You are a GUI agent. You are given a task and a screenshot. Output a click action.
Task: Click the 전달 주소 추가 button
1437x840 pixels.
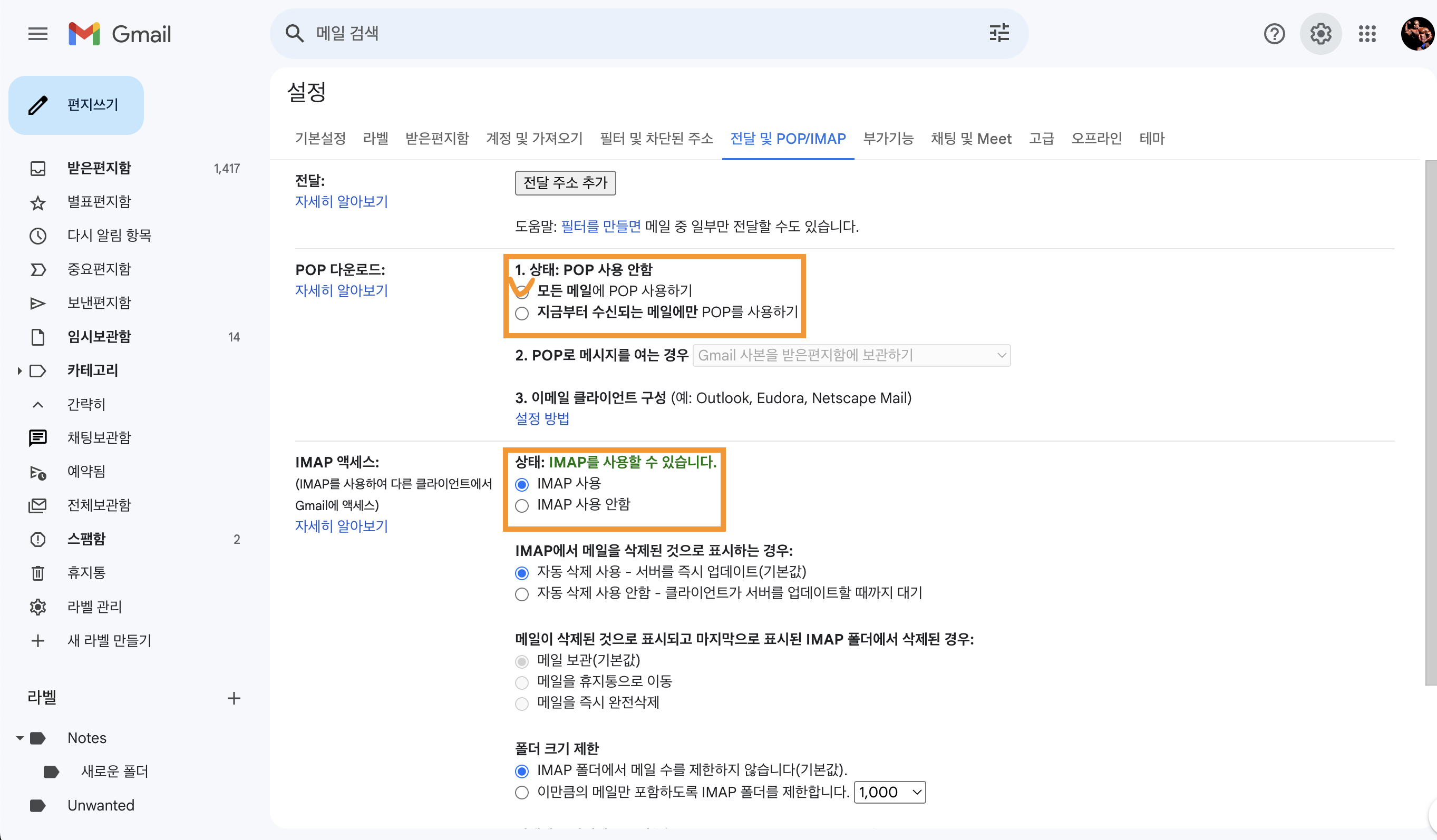click(x=565, y=183)
